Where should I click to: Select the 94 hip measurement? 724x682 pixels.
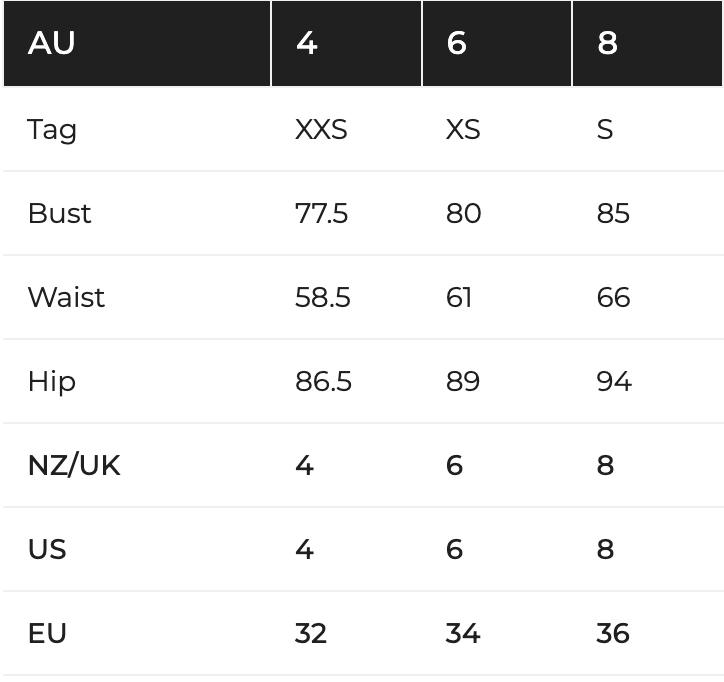tap(614, 381)
